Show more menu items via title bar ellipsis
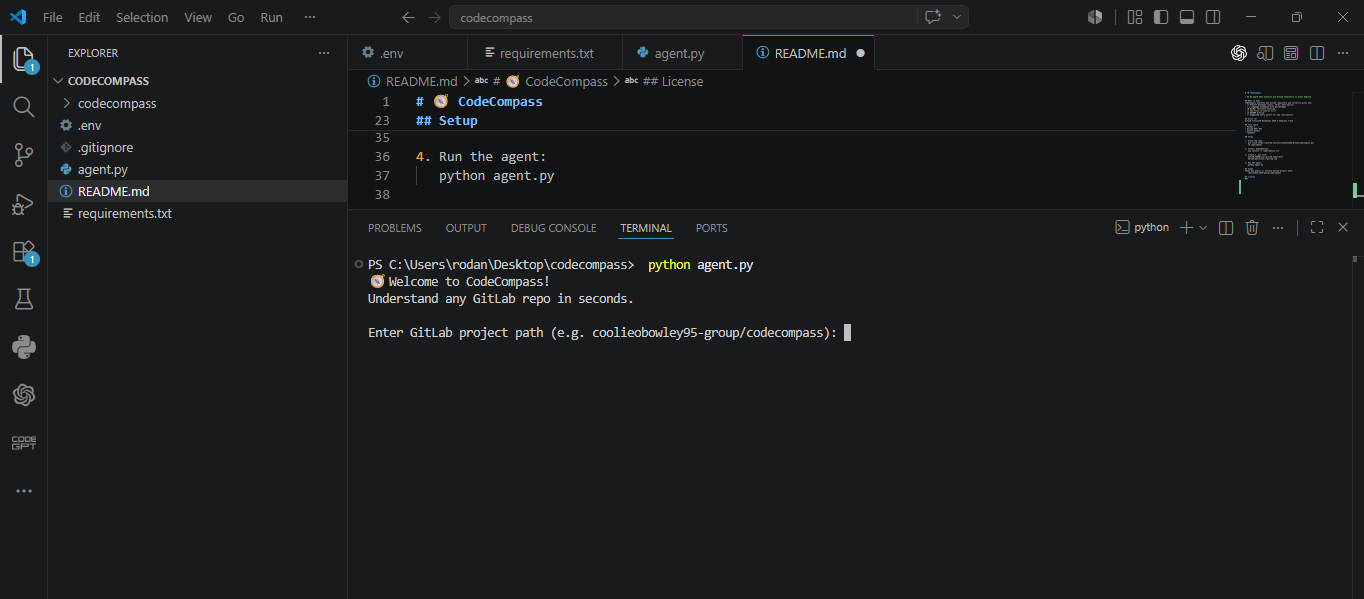This screenshot has width=1364, height=599. [x=310, y=17]
